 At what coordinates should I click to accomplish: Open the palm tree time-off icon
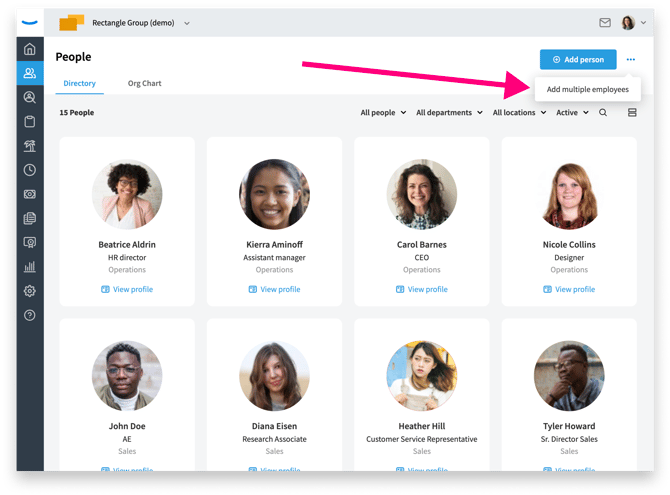point(29,146)
